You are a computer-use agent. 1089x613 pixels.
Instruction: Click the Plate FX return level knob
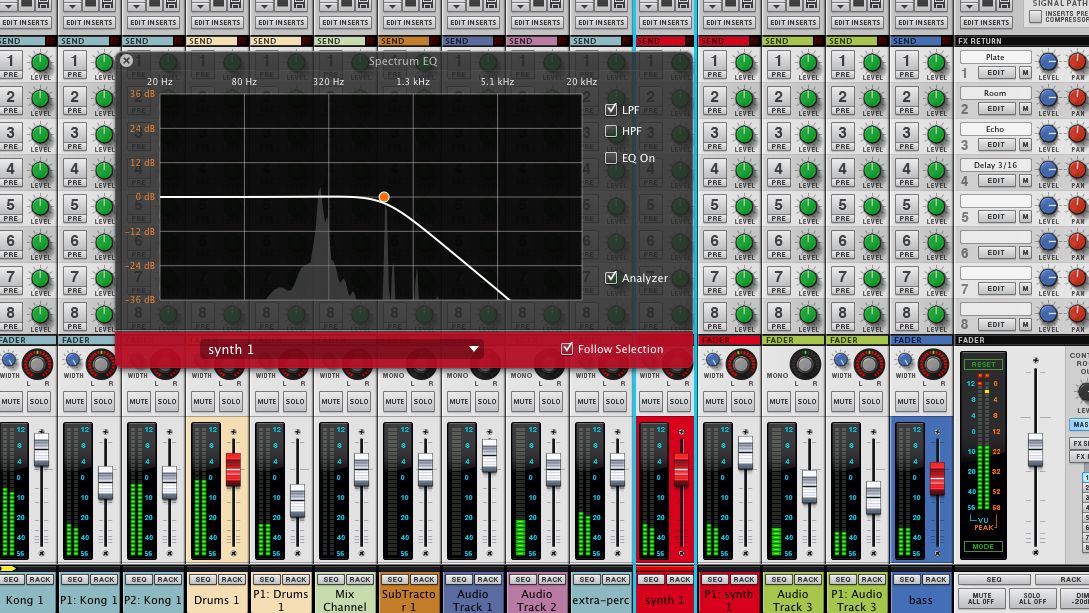pos(1048,62)
